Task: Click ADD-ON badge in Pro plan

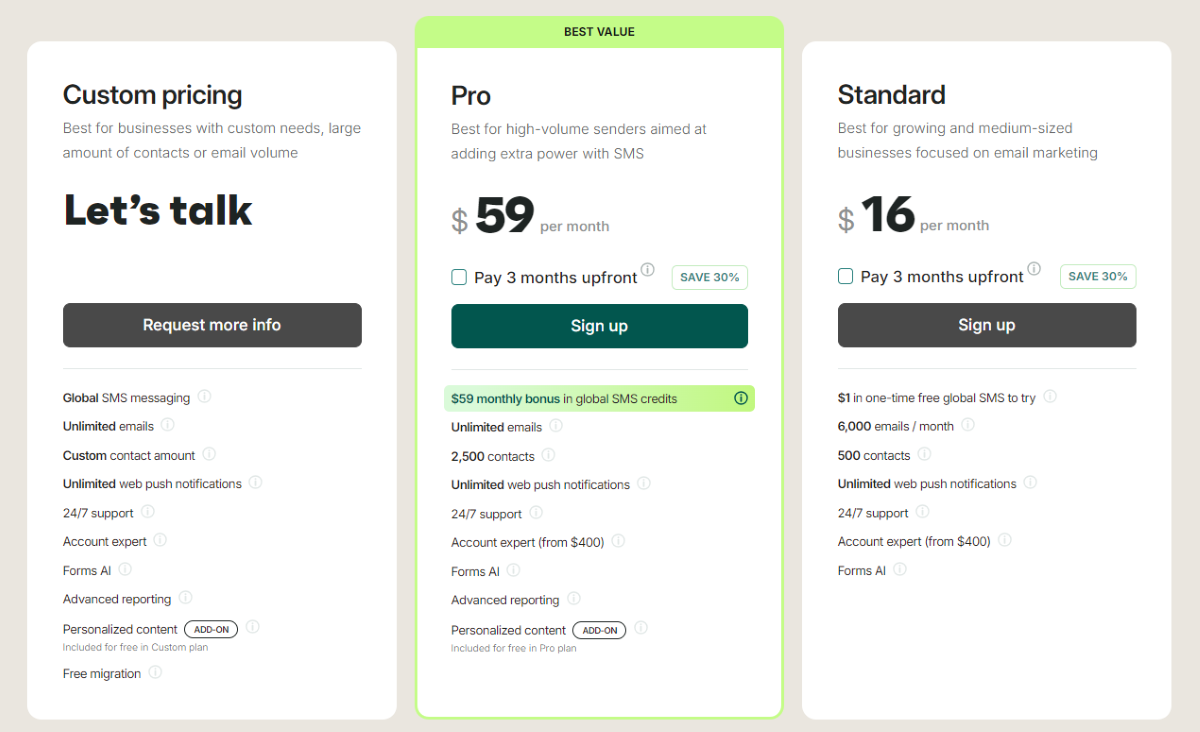Action: (599, 630)
